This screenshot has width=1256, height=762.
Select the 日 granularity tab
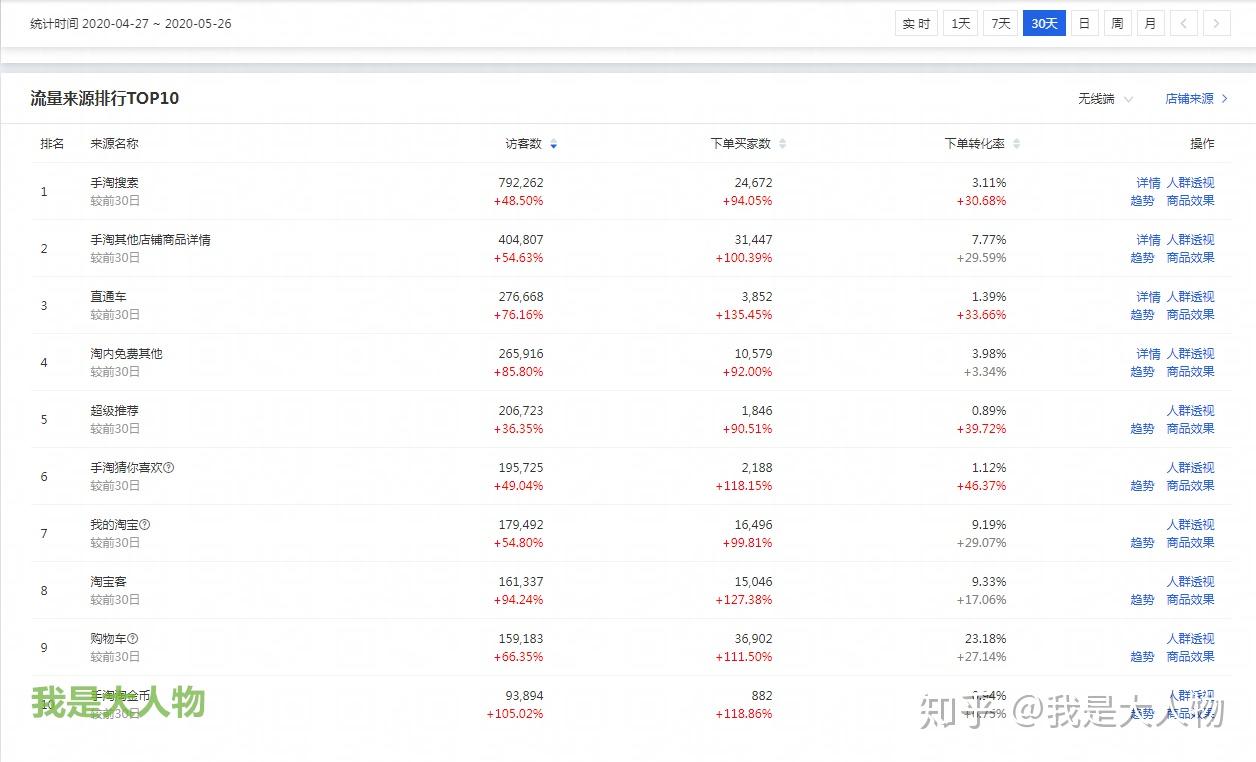coord(1084,23)
